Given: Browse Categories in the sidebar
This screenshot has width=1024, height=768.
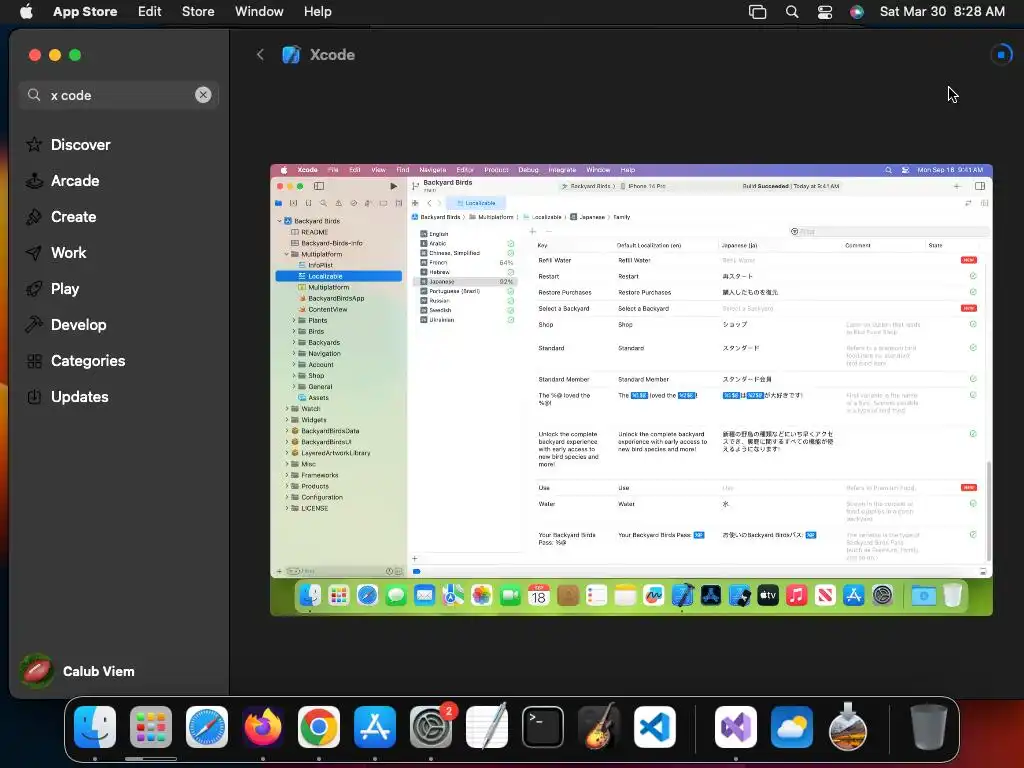Looking at the screenshot, I should pyautogui.click(x=75, y=360).
